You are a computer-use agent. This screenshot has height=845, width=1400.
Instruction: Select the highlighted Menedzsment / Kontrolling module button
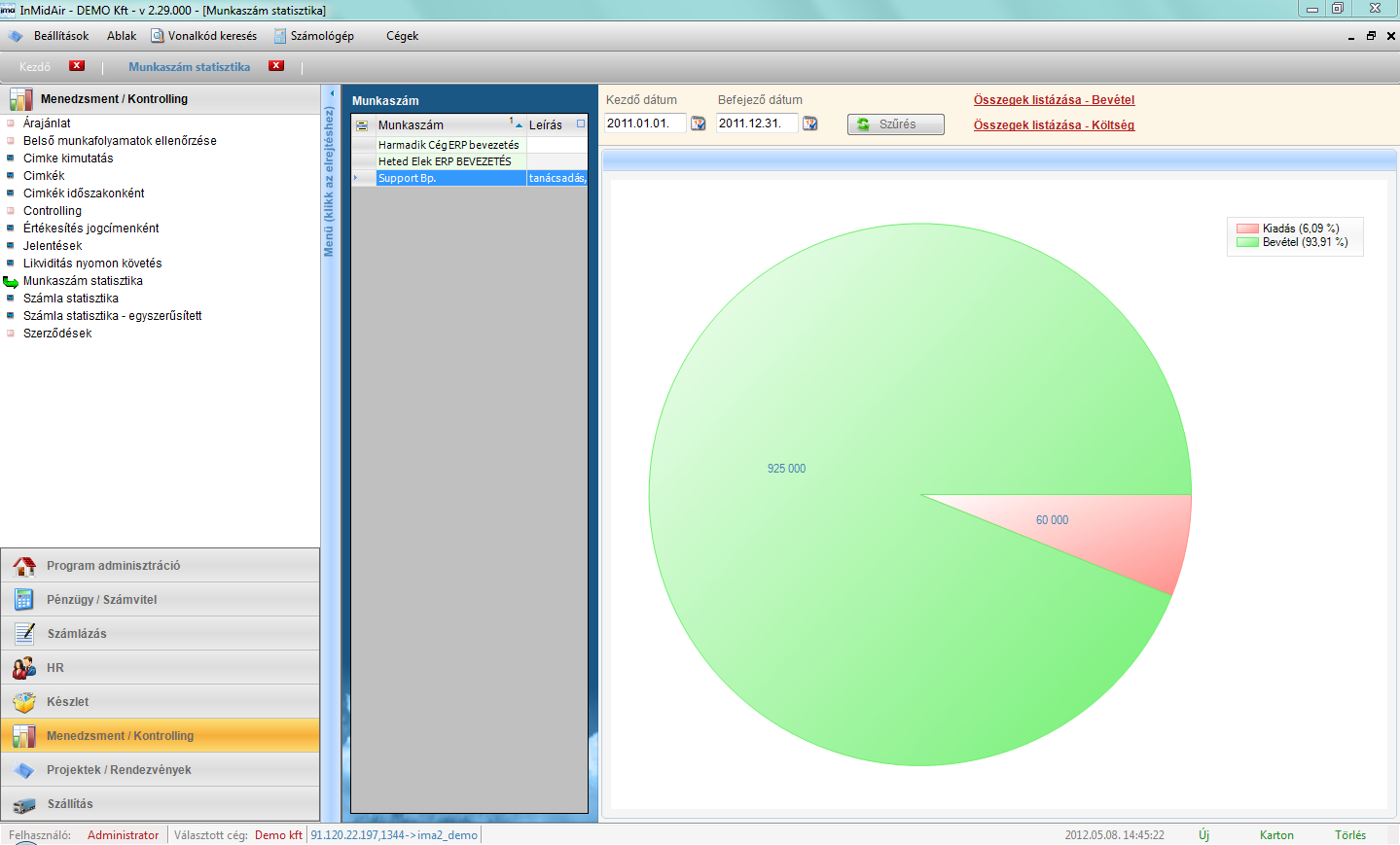[x=161, y=736]
